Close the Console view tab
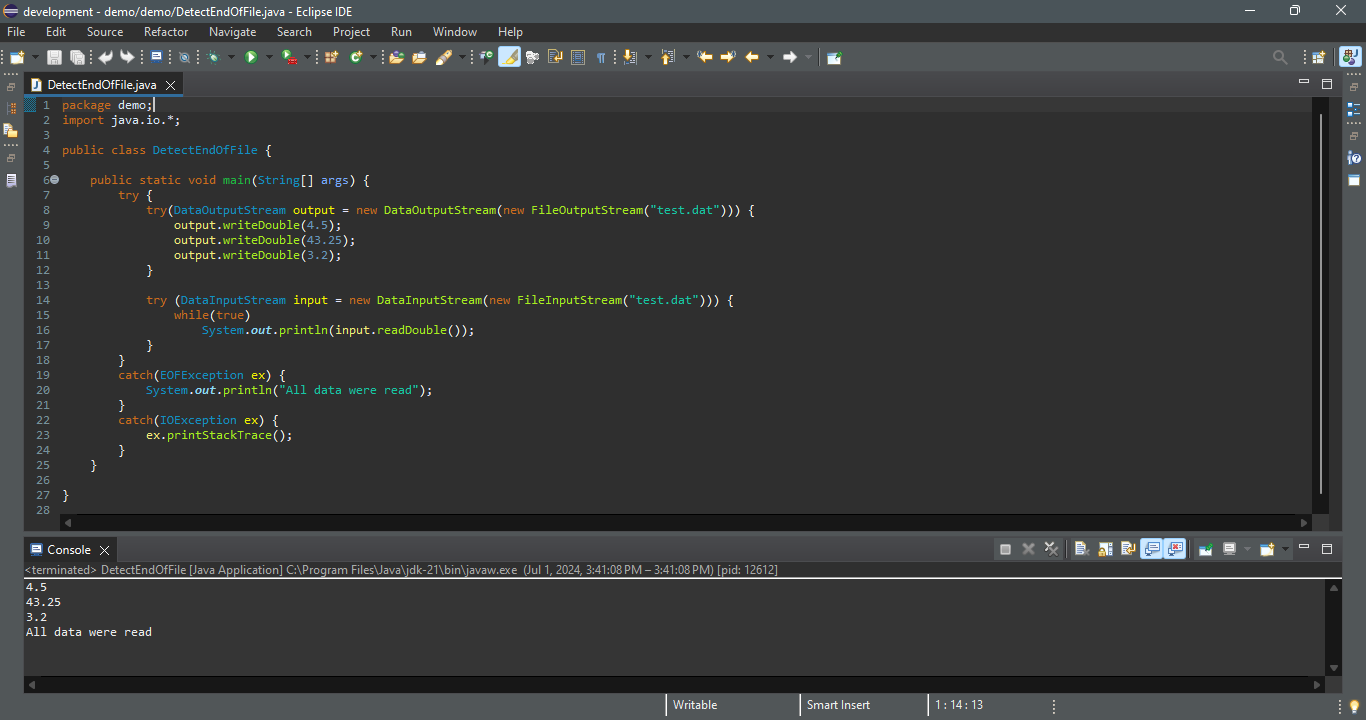Image resolution: width=1366 pixels, height=720 pixels. pyautogui.click(x=104, y=550)
